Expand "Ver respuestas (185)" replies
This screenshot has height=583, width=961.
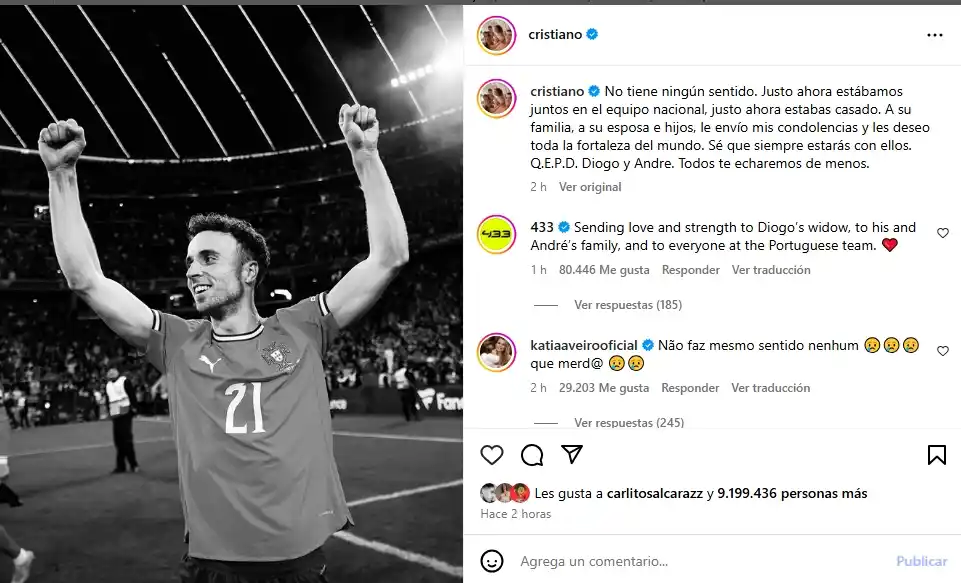click(627, 305)
